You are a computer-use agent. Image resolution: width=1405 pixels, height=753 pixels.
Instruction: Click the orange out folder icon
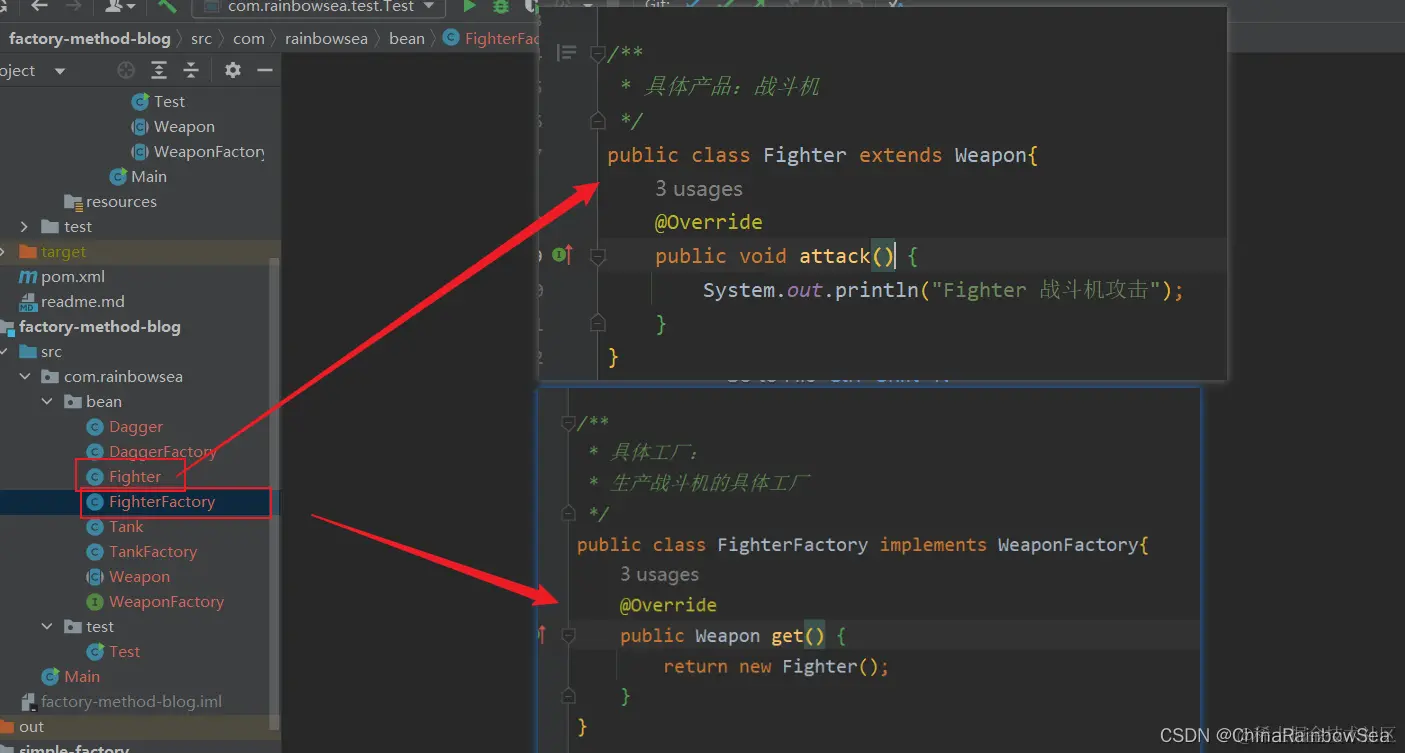pyautogui.click(x=6, y=727)
